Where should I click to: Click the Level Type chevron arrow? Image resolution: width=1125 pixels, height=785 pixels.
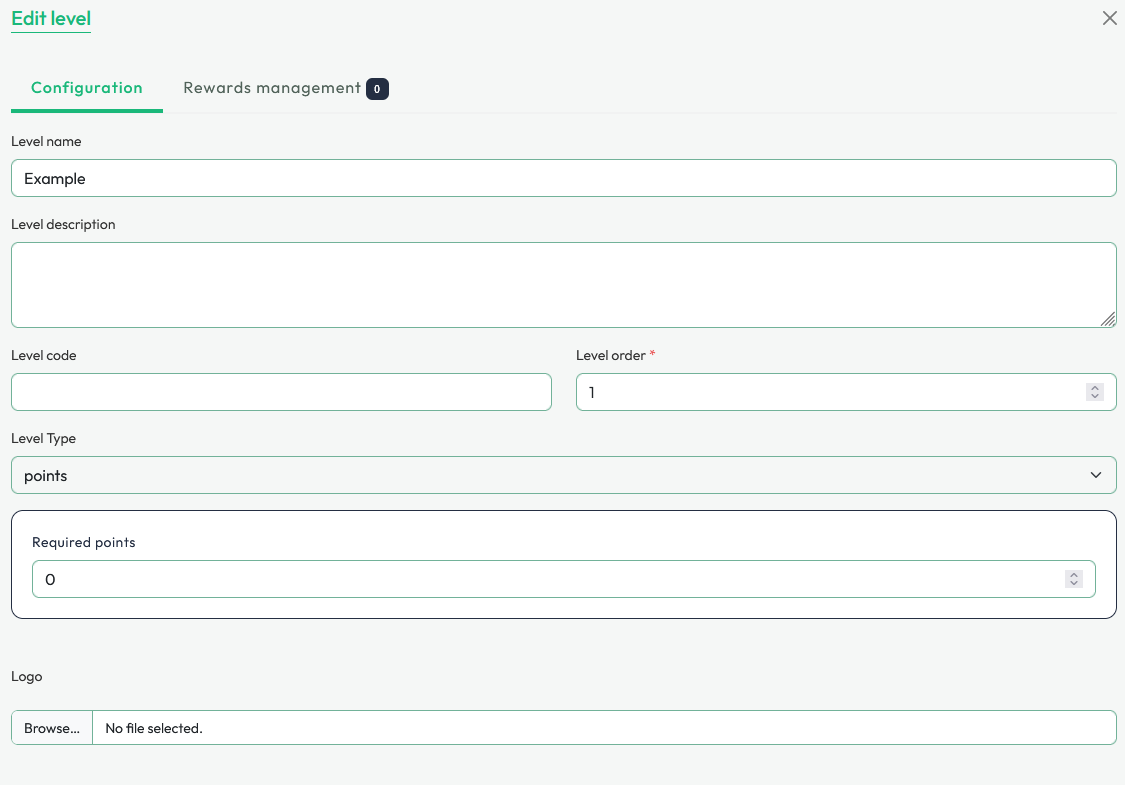[1096, 475]
